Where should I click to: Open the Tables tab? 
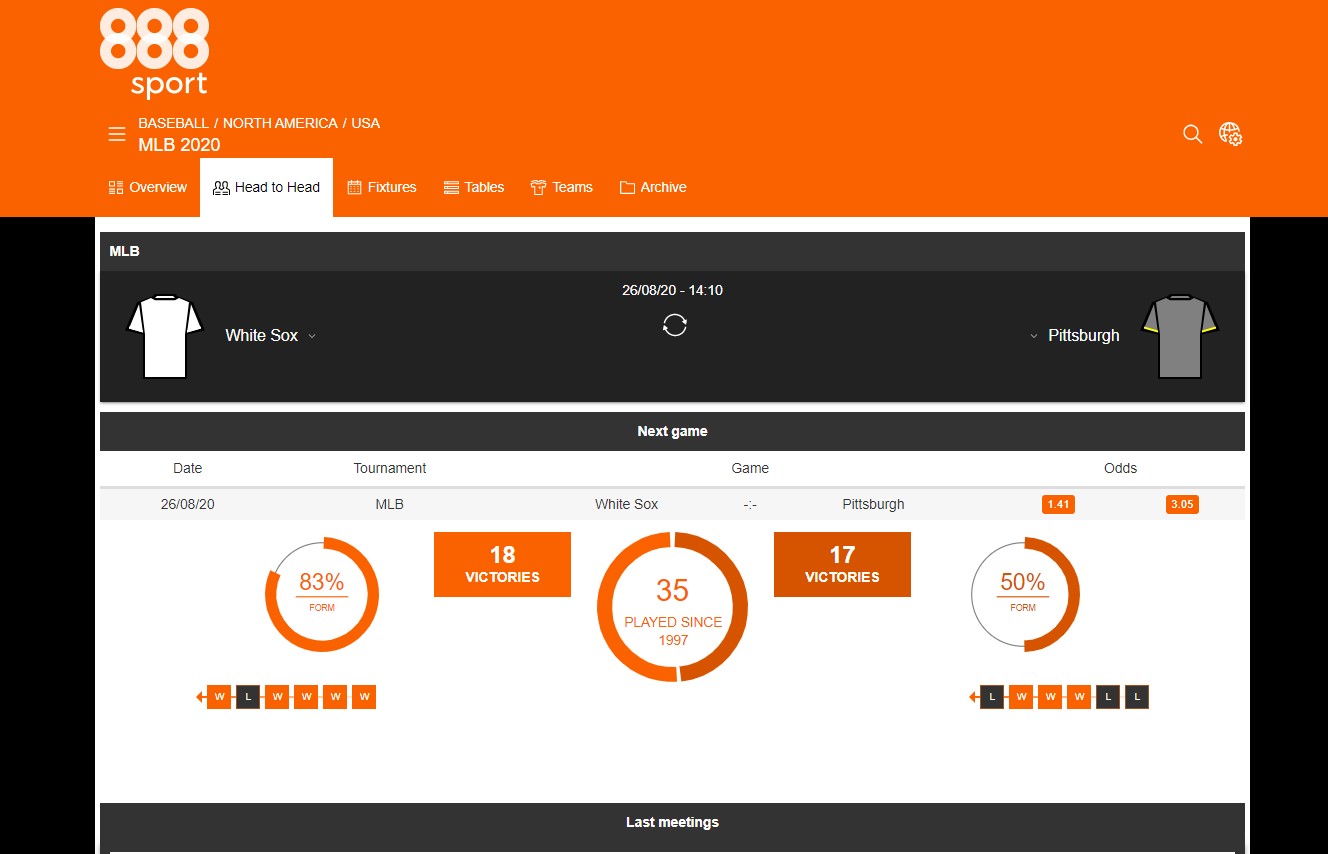pos(474,187)
